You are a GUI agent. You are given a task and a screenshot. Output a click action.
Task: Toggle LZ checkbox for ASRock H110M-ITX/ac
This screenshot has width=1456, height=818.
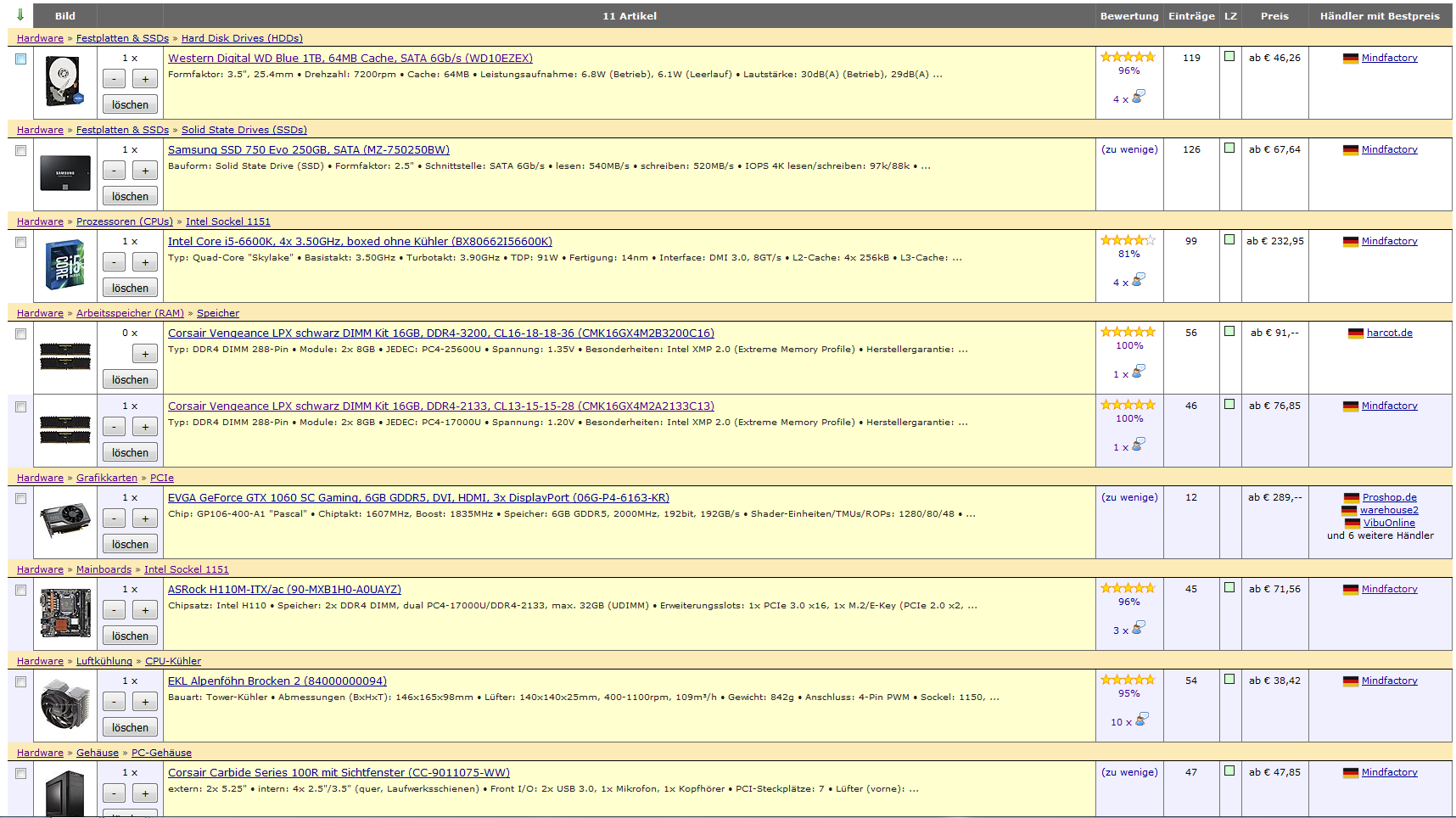pyautogui.click(x=1229, y=587)
